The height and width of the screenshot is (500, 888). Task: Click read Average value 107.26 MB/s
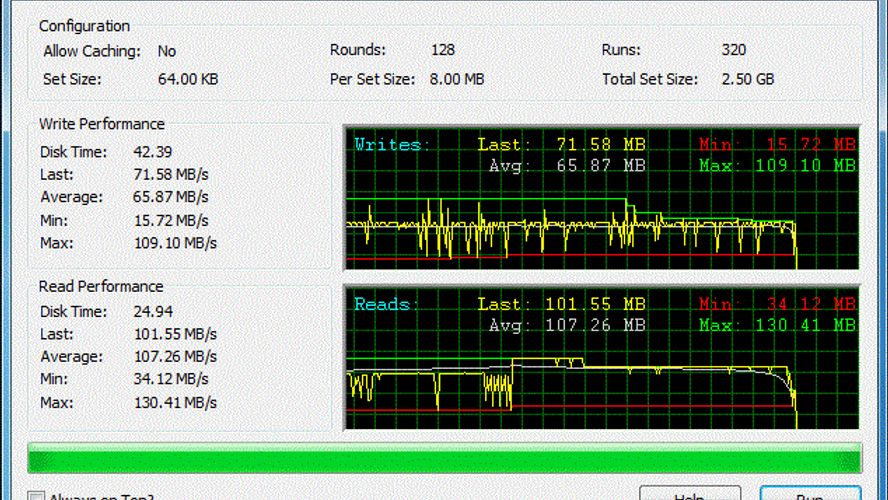pos(175,356)
